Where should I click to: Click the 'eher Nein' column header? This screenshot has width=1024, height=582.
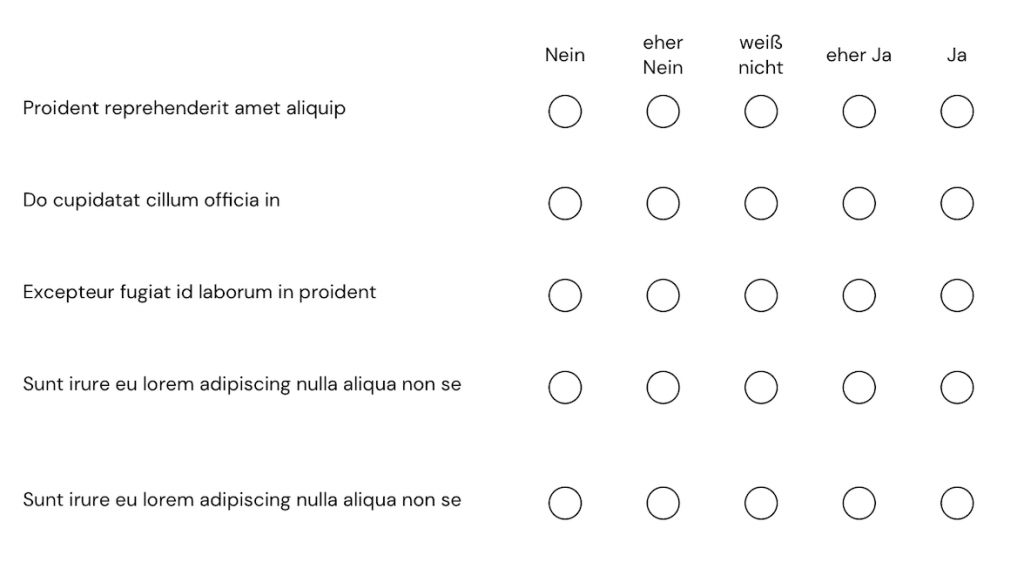(x=663, y=55)
